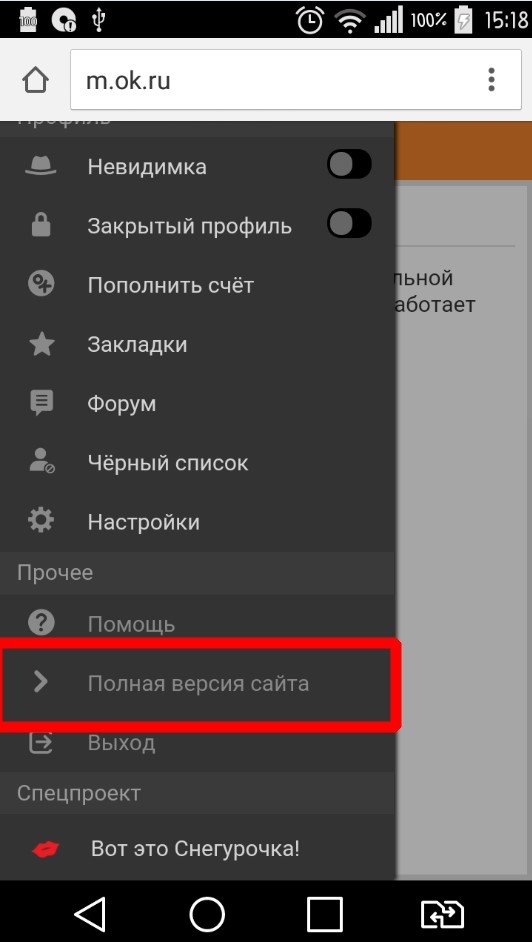Tap the speech bubble Форум icon

pyautogui.click(x=41, y=403)
